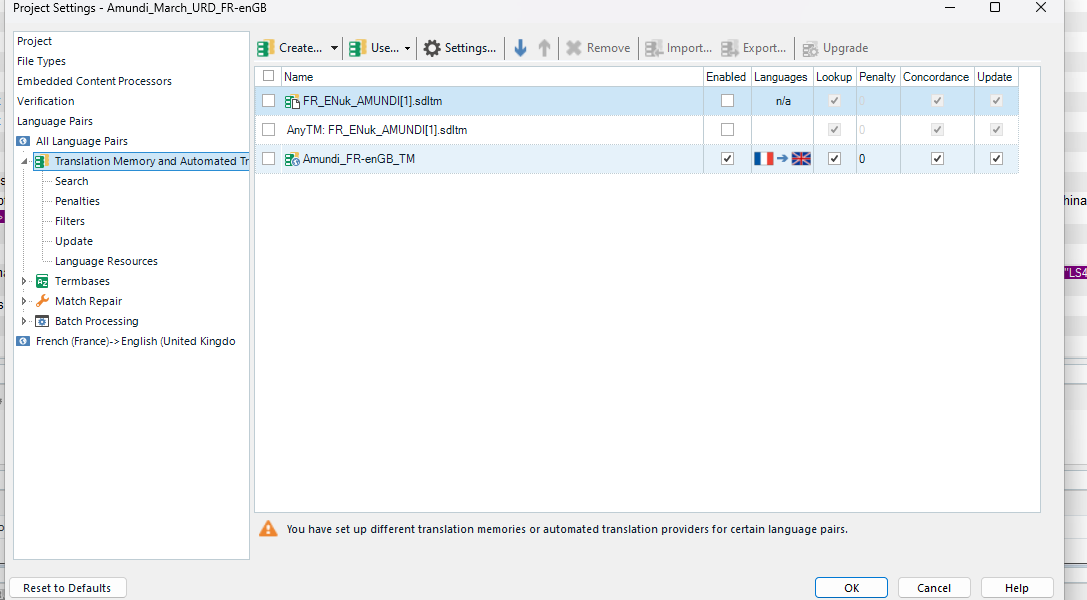This screenshot has width=1087, height=600.
Task: Click the TM icon of Amundi_FR-enGB_TM
Action: click(x=292, y=159)
